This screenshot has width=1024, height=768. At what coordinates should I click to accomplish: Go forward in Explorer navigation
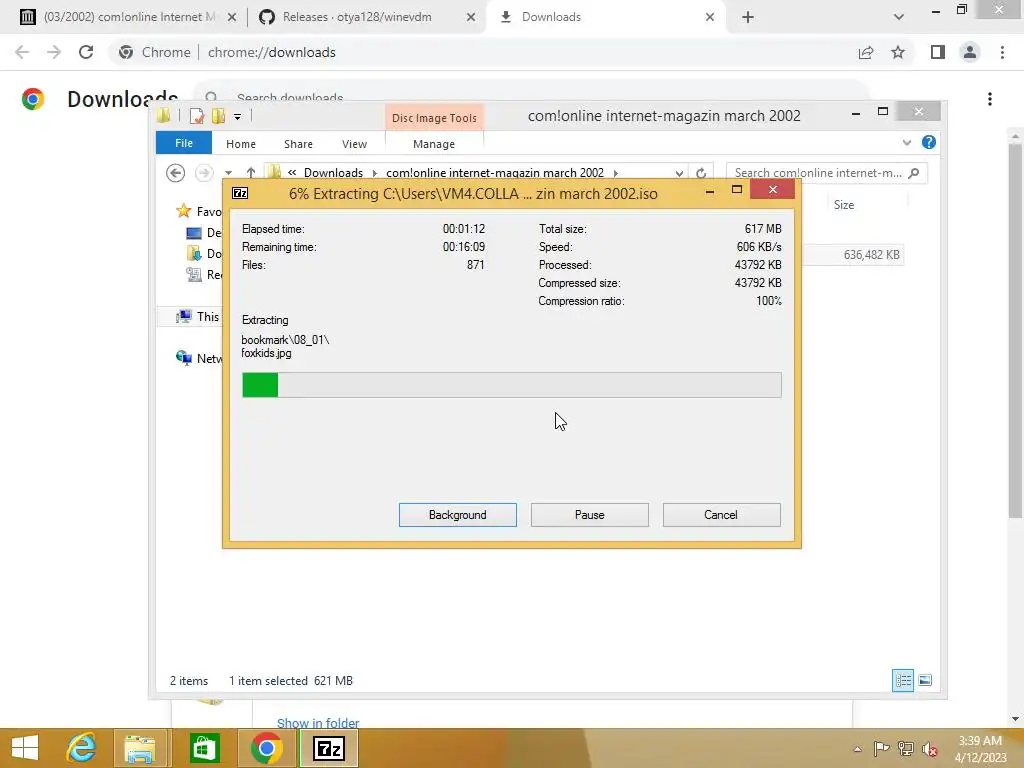204,173
